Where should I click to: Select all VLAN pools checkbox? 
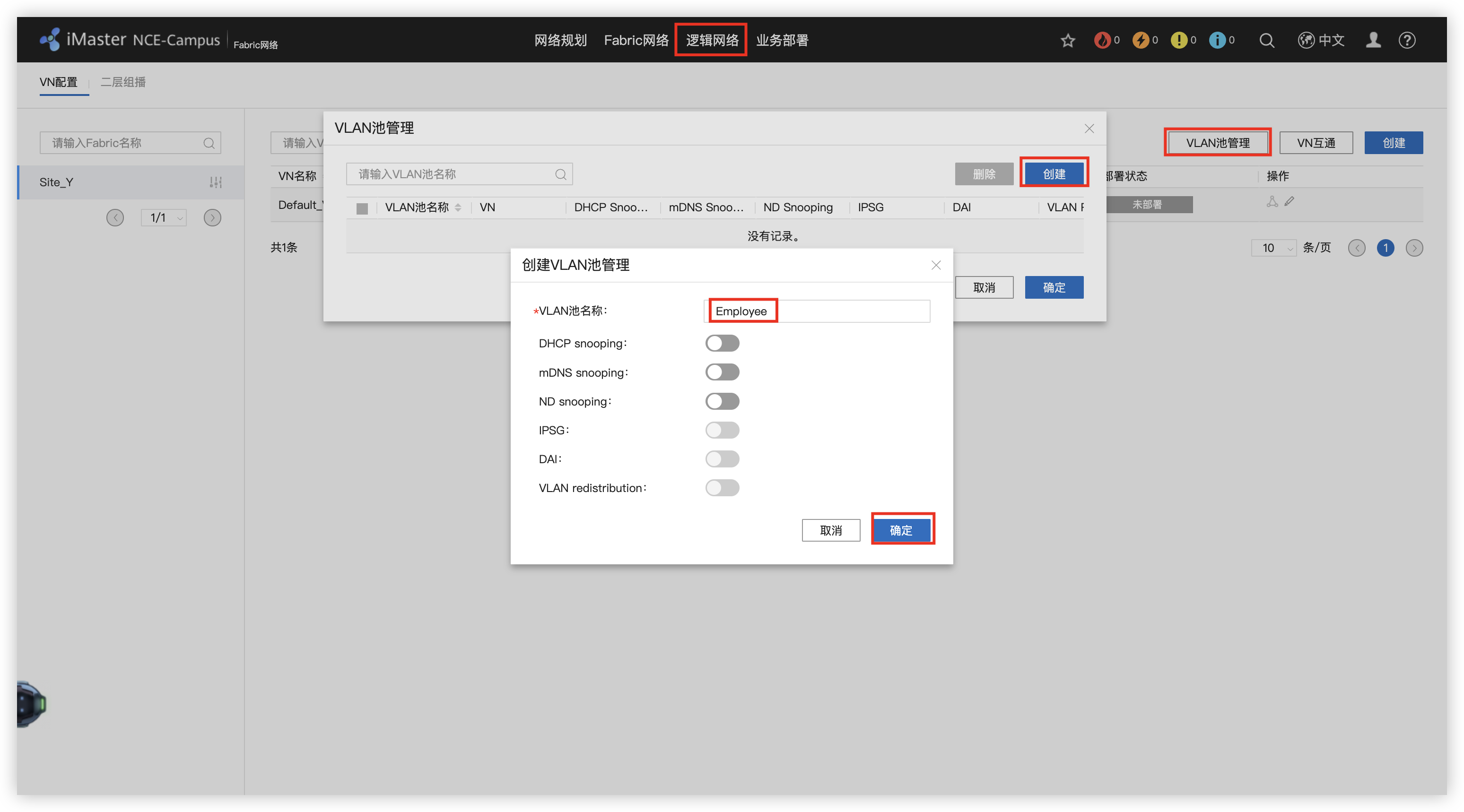pyautogui.click(x=362, y=208)
